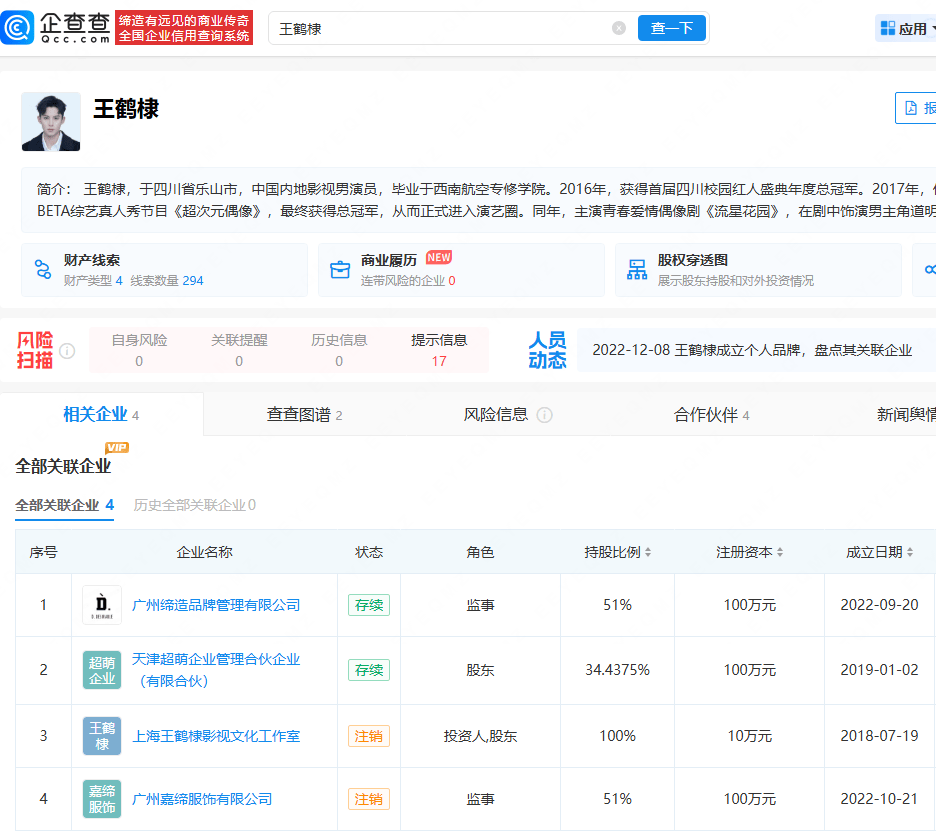Click 注销 status of 广州嘉缔服饰
Screen dimensions: 936x834
[x=369, y=799]
